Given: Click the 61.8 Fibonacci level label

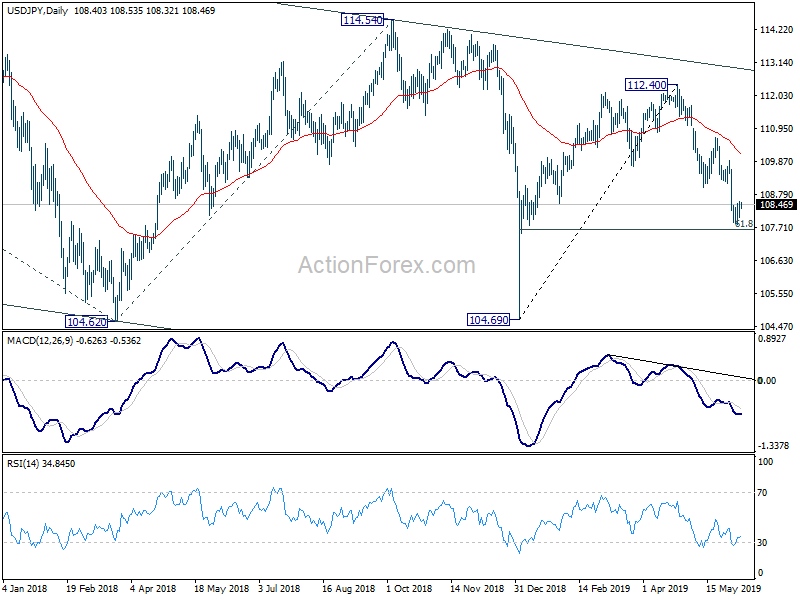Looking at the screenshot, I should click(x=744, y=224).
